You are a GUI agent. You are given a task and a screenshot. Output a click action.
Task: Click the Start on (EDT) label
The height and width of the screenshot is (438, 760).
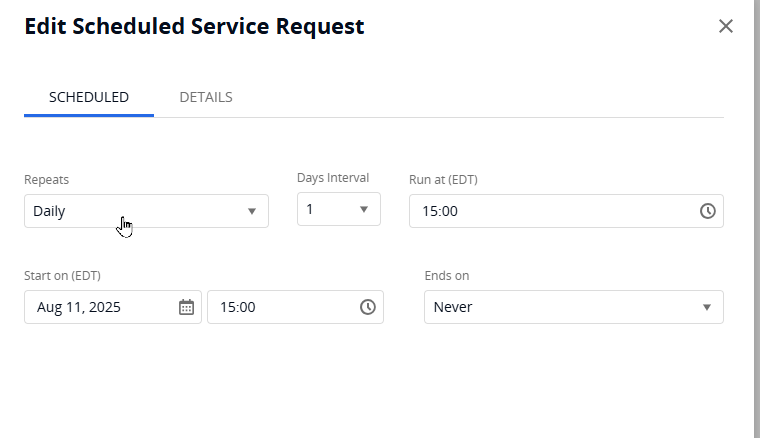click(62, 275)
